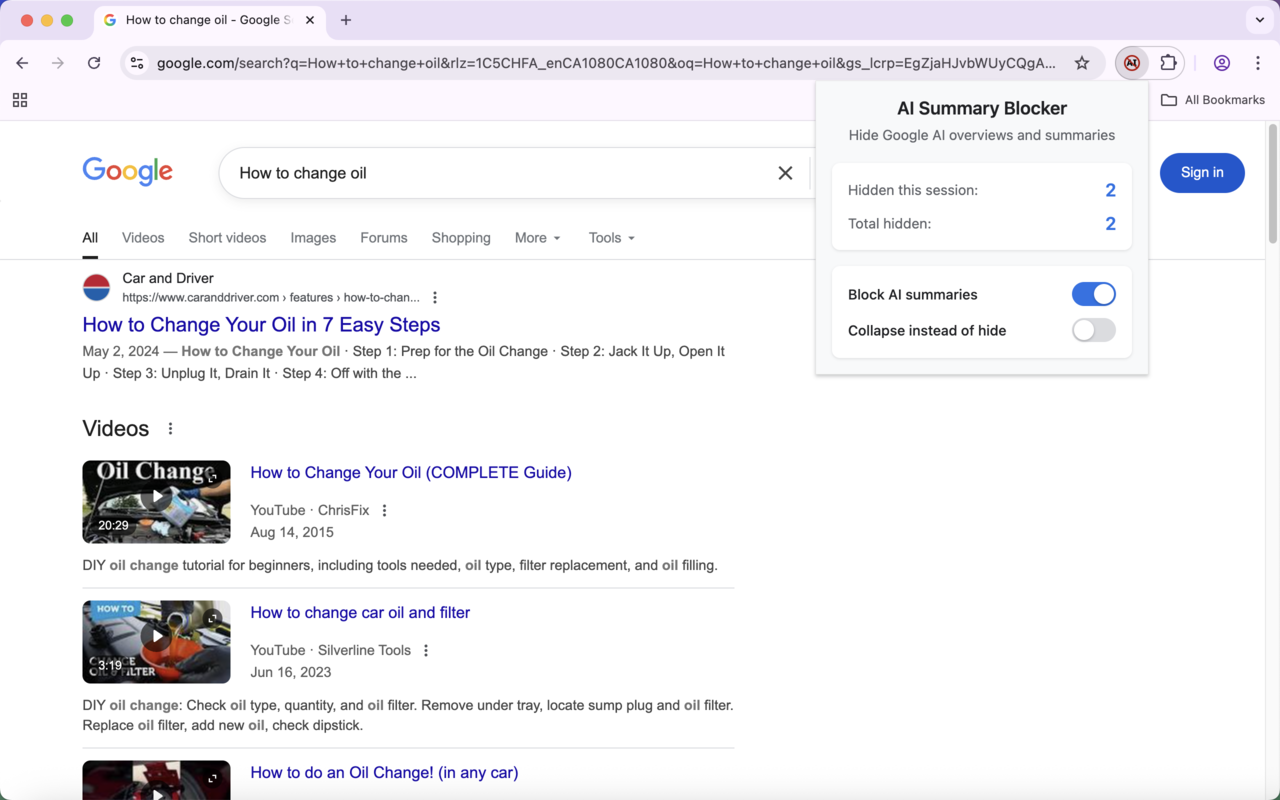The height and width of the screenshot is (800, 1280).
Task: Click the chevron at top-right of toolbar
Action: (x=1258, y=20)
